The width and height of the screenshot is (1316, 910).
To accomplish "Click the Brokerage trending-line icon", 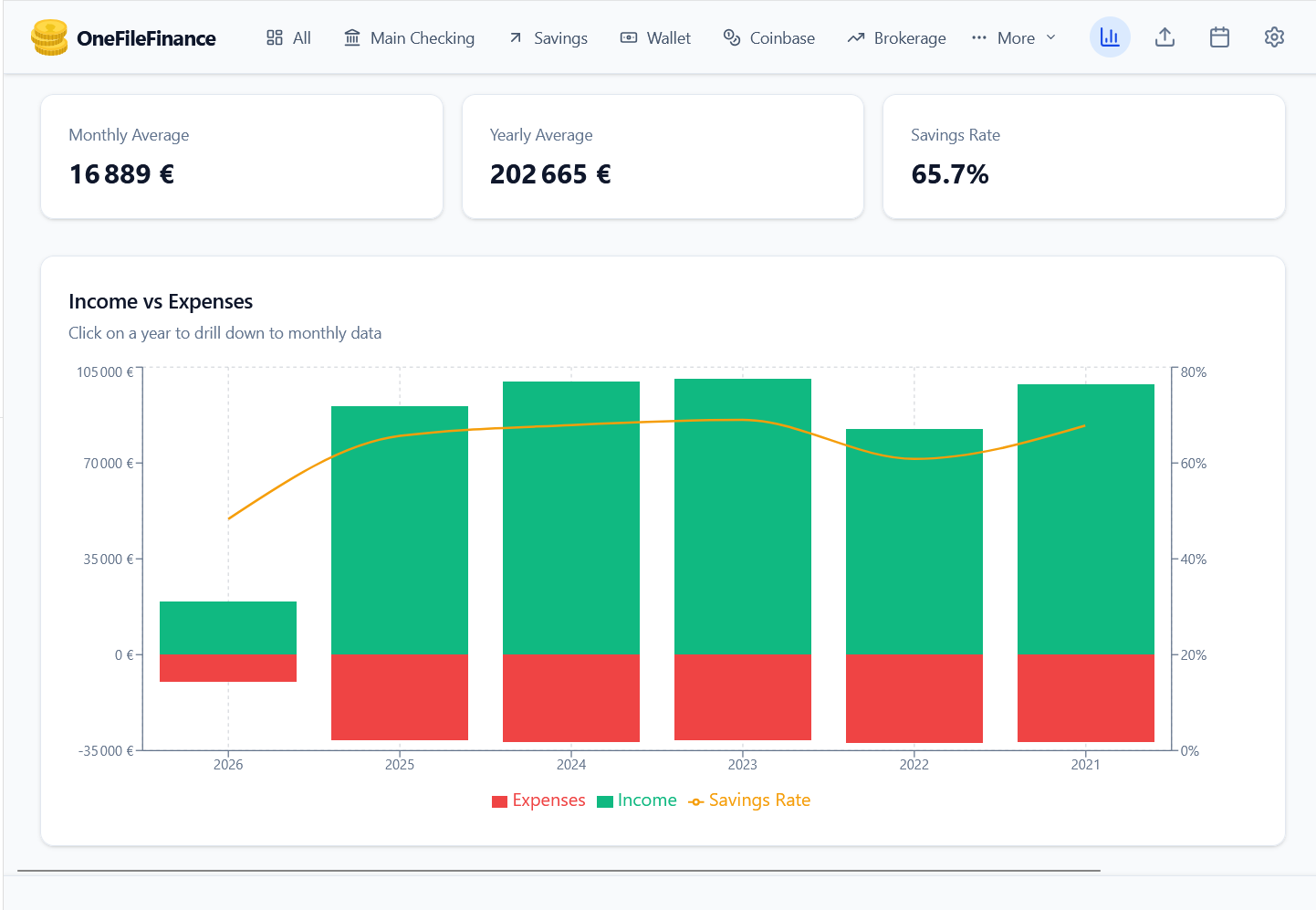I will pos(855,37).
